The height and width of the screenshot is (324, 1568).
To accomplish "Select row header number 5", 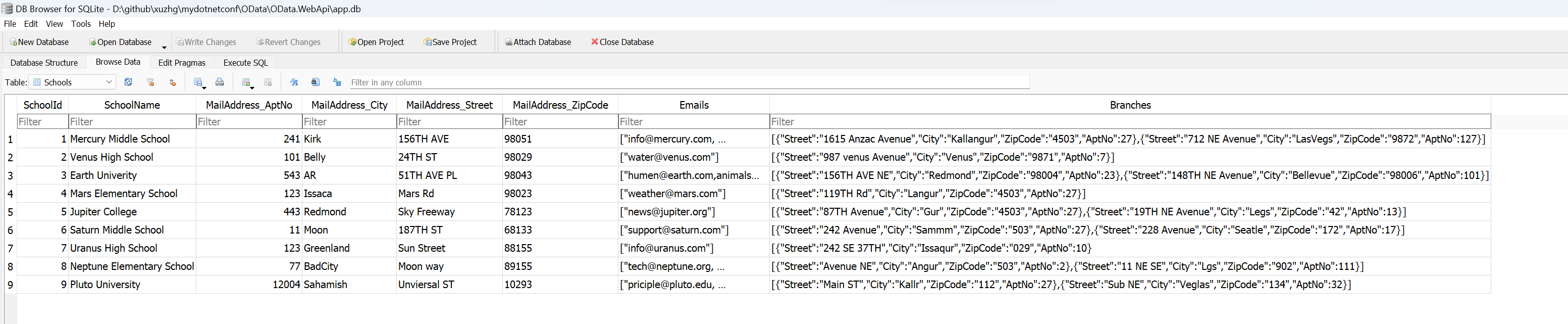I will point(10,212).
